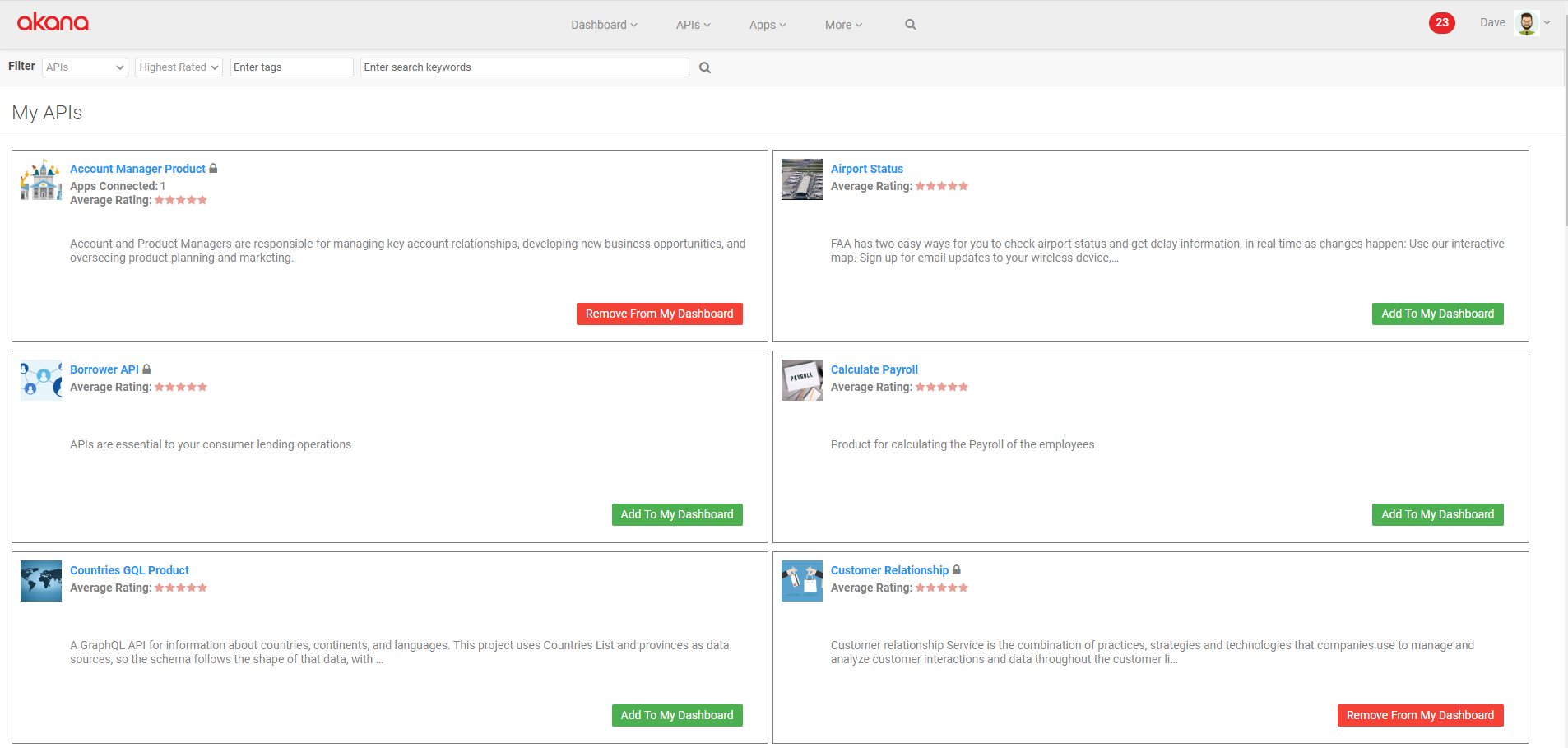Click the lock icon beside Customer Relationship
The image size is (1568, 748).
pos(957,569)
